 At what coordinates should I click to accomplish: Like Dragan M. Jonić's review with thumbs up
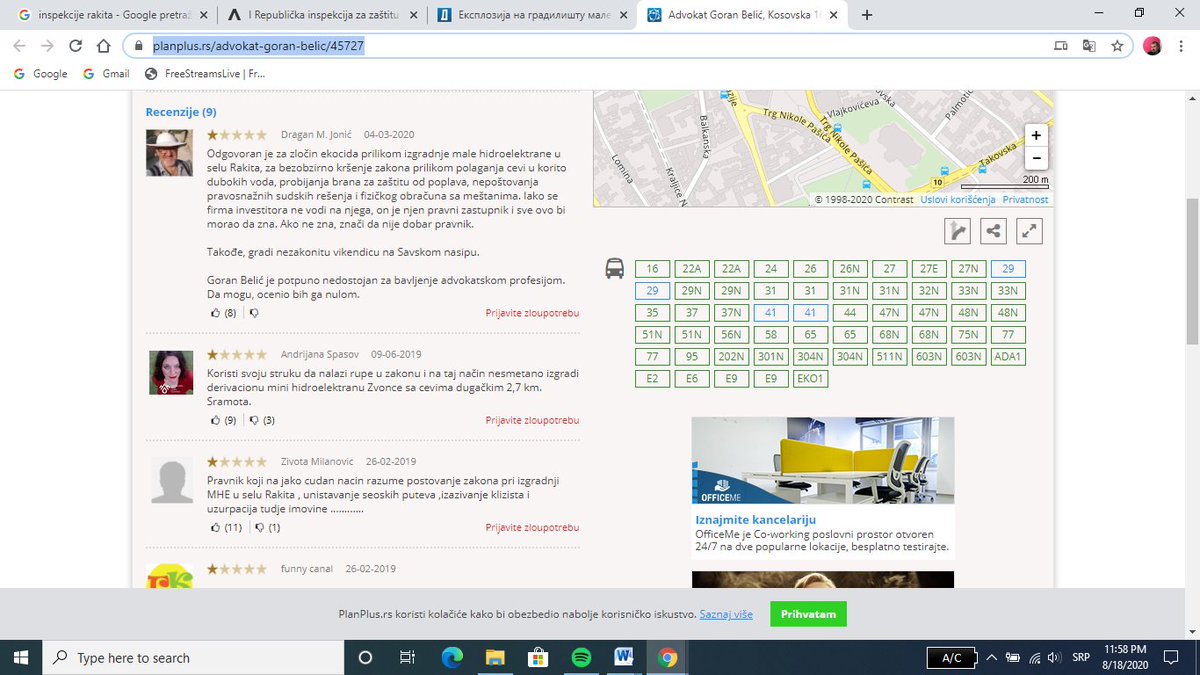point(215,313)
